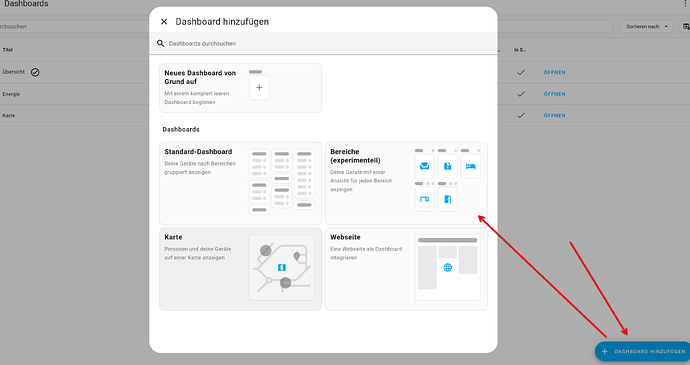
Task: Close the Dashboard hinzufügen dialog
Action: coord(164,22)
